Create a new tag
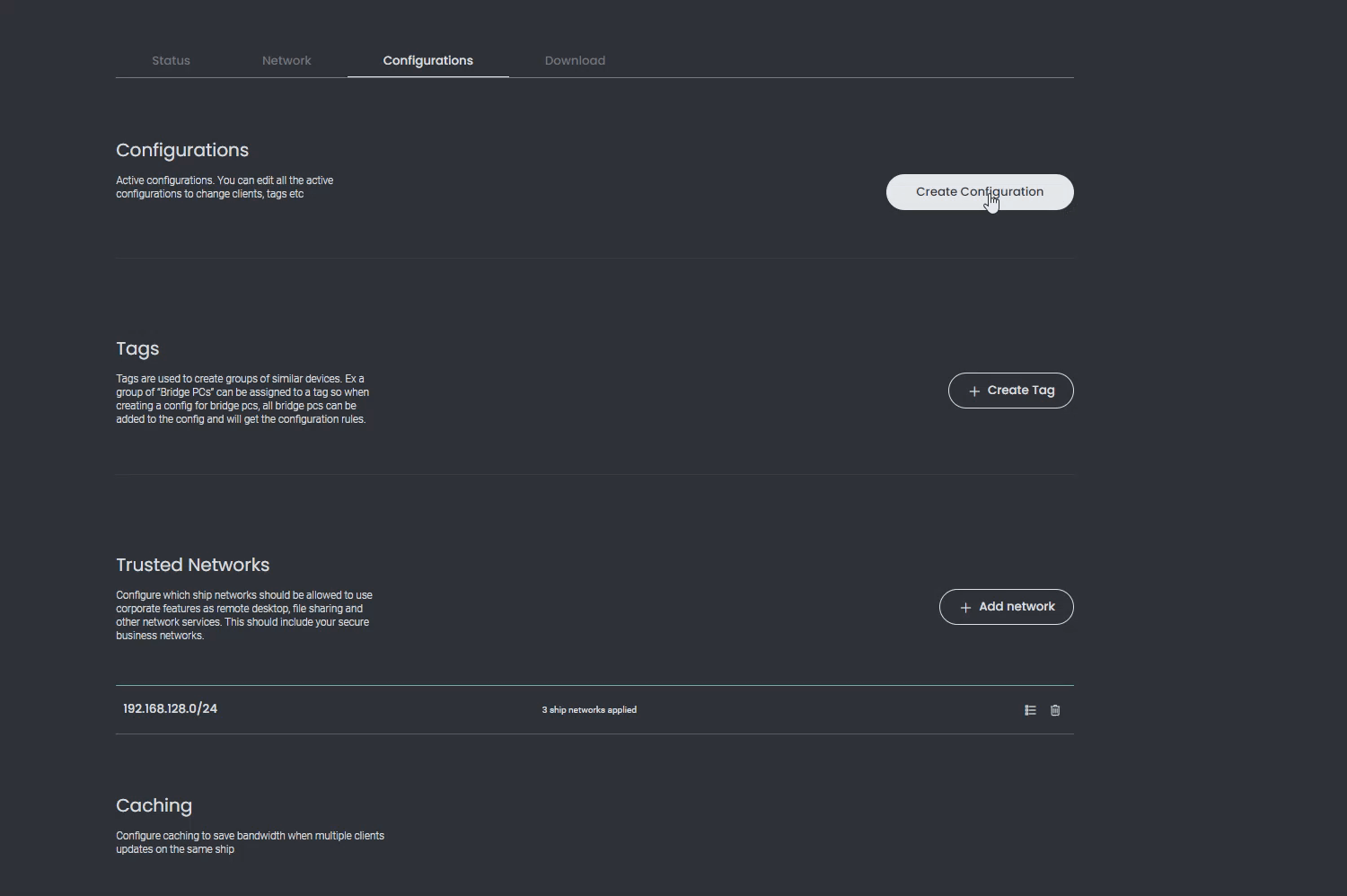Viewport: 1347px width, 896px height. click(1010, 391)
